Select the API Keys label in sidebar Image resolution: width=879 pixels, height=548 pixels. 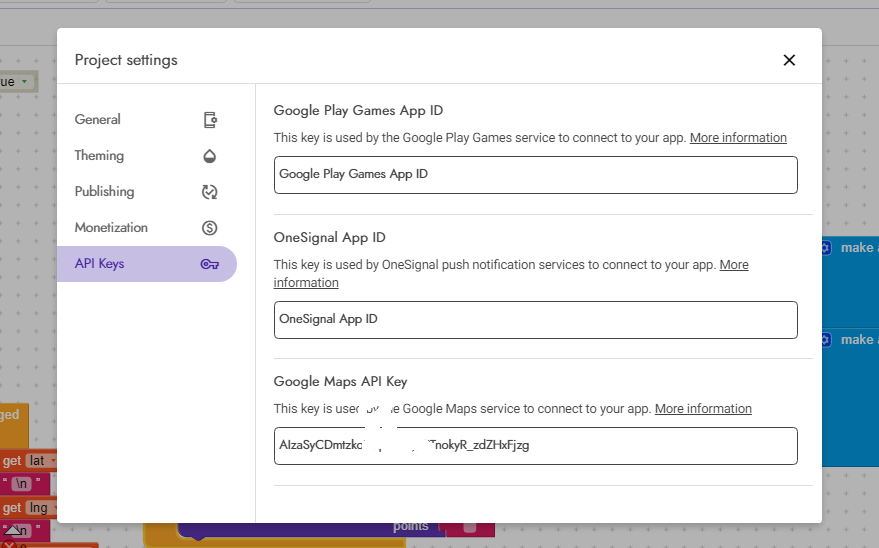pyautogui.click(x=99, y=264)
